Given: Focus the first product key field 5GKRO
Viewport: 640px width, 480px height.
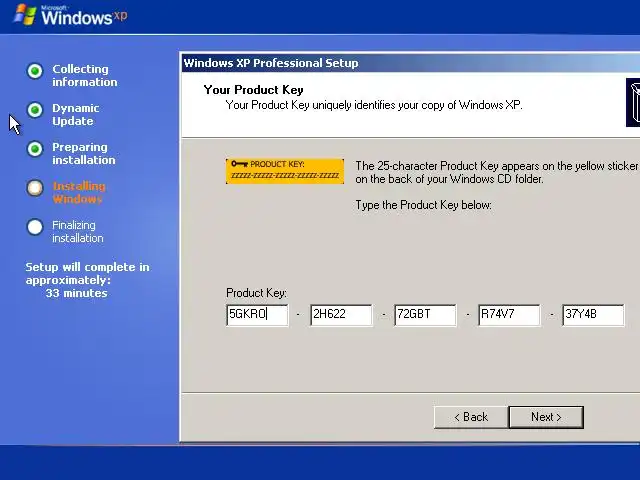Looking at the screenshot, I should [257, 315].
